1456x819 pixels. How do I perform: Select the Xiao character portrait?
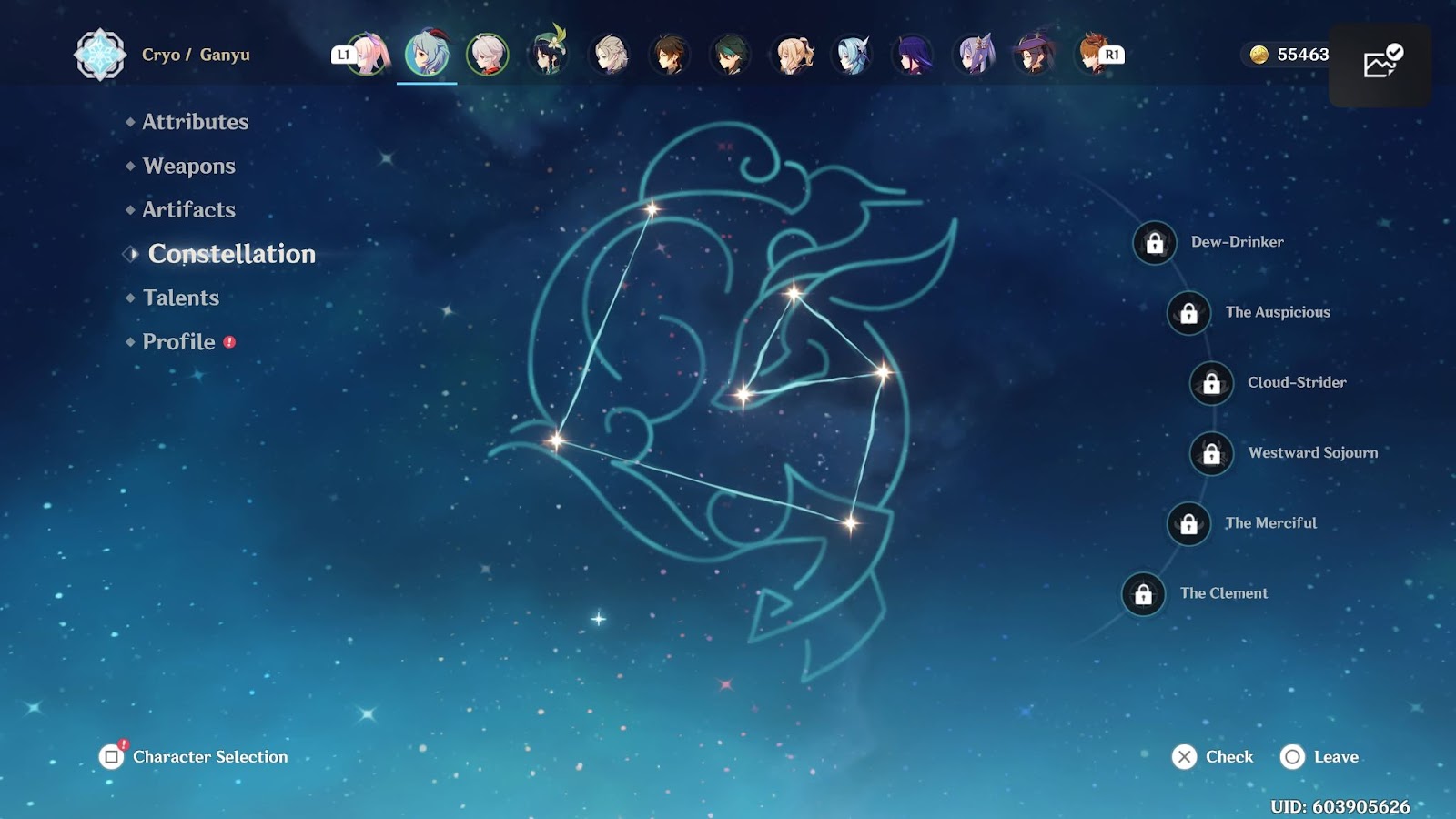731,55
